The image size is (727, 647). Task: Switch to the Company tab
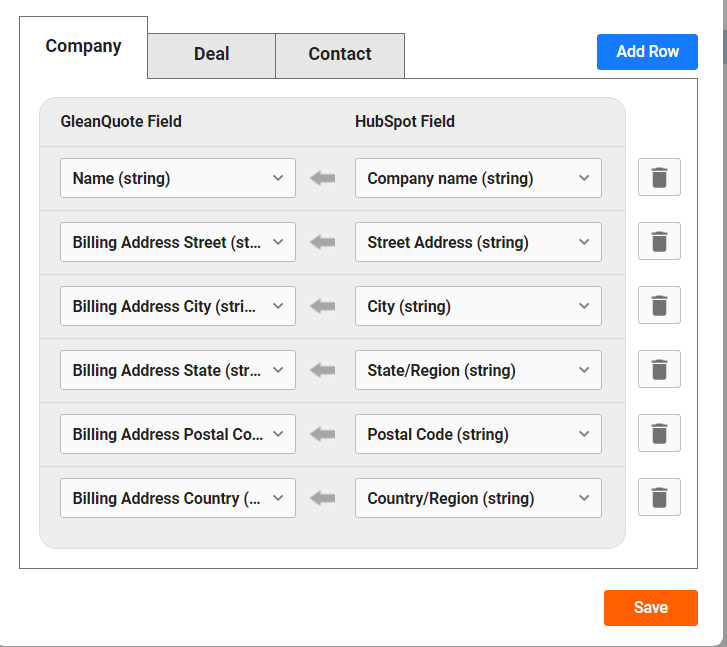[x=83, y=46]
